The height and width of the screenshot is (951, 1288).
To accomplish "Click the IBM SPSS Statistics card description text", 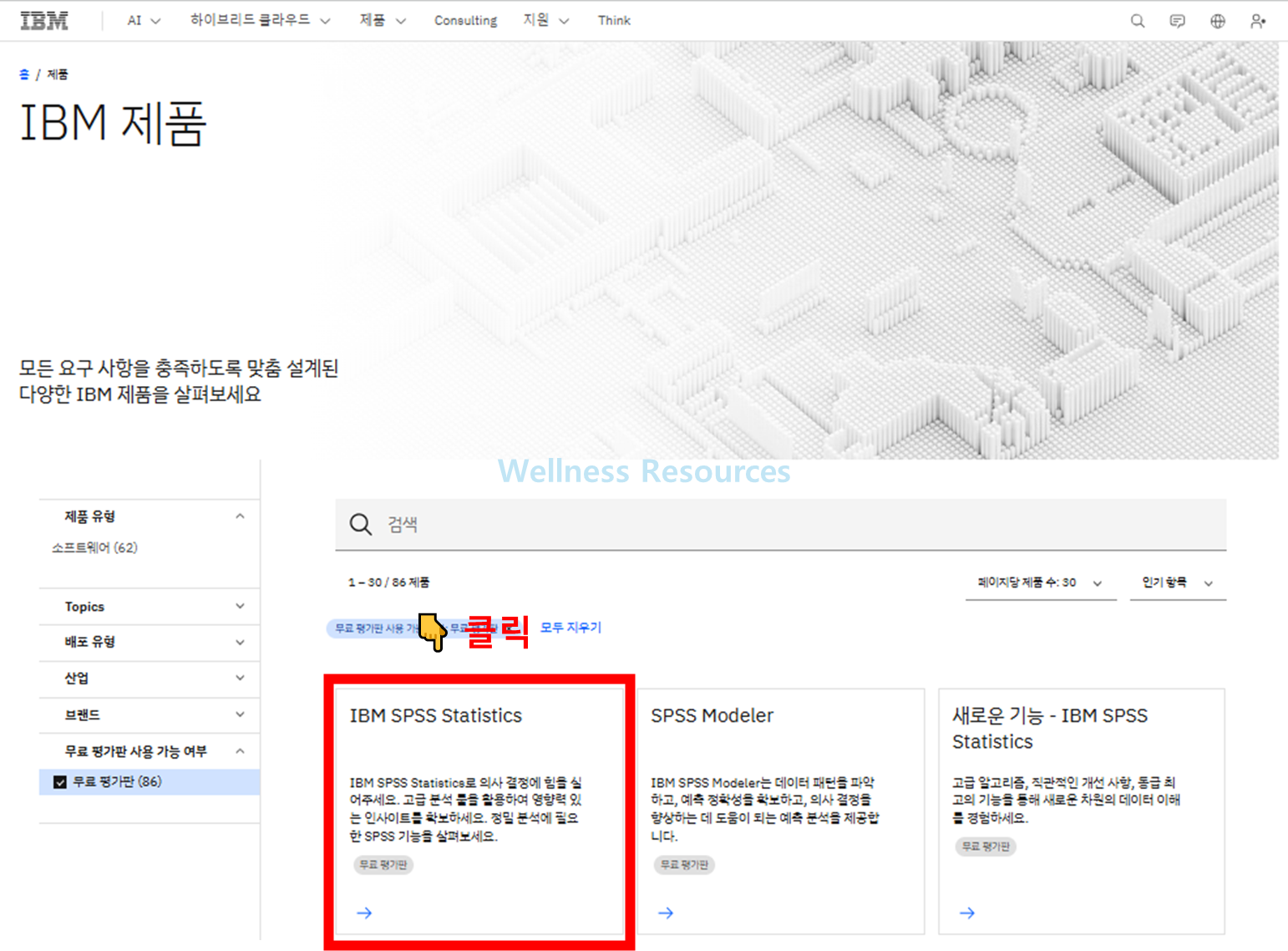I will (465, 809).
